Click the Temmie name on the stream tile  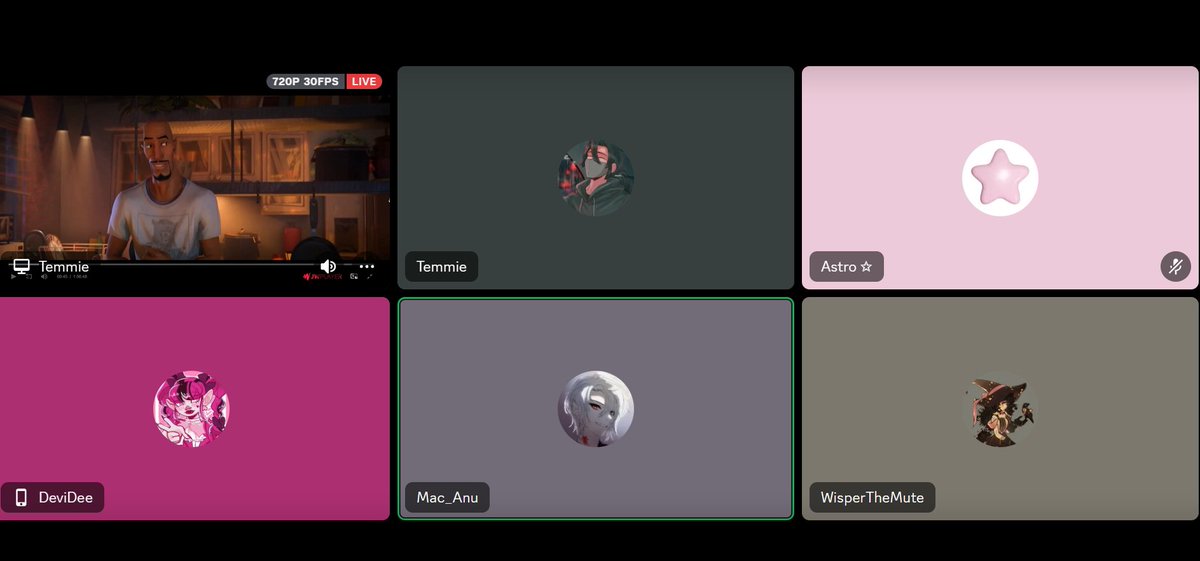tap(64, 266)
